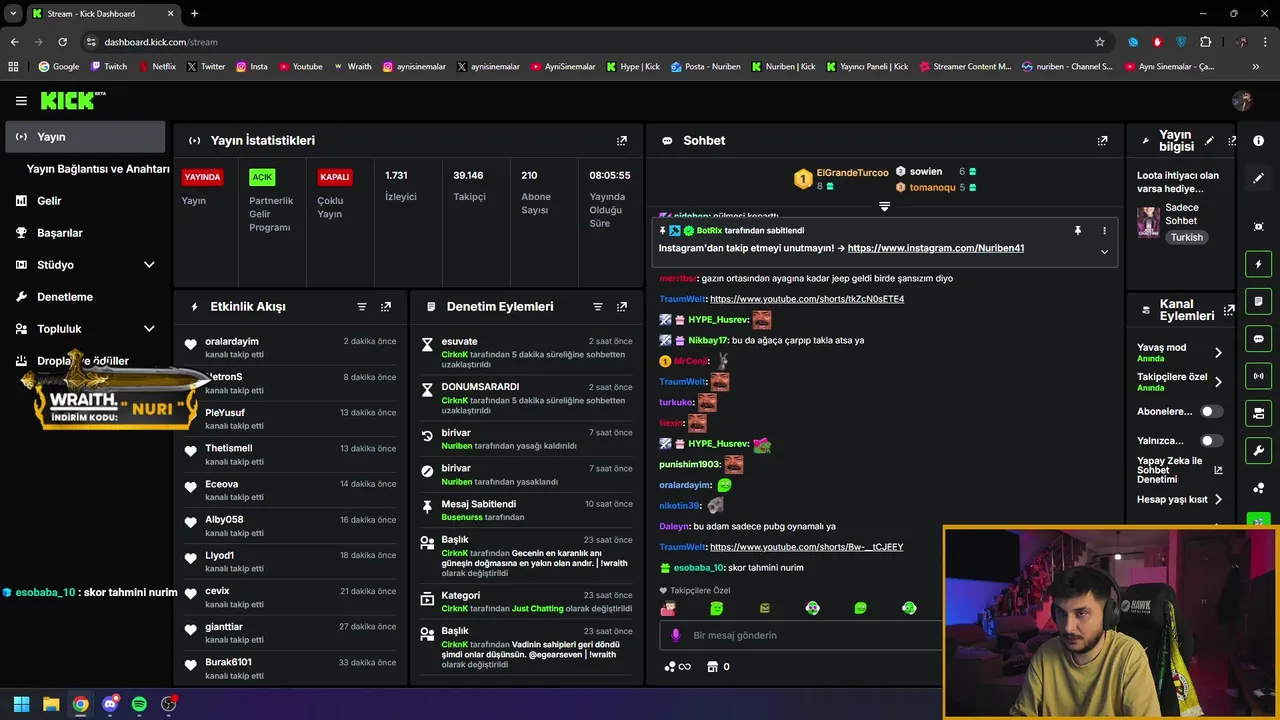Image resolution: width=1280 pixels, height=720 pixels.
Task: Open Discord from the taskbar
Action: tap(110, 704)
